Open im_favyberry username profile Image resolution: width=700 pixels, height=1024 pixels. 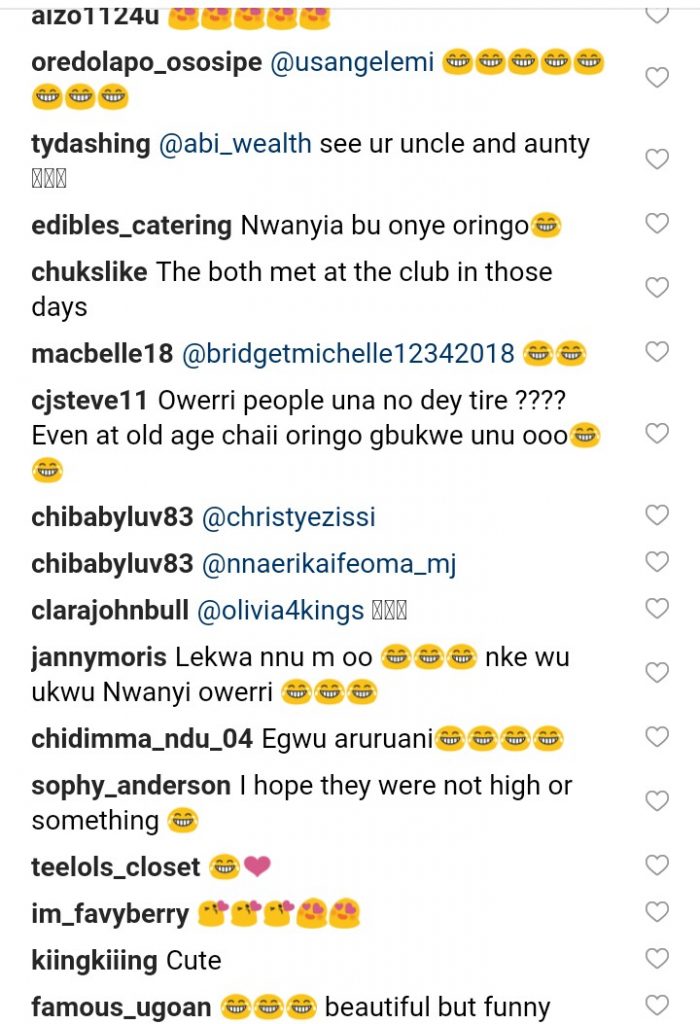point(110,914)
